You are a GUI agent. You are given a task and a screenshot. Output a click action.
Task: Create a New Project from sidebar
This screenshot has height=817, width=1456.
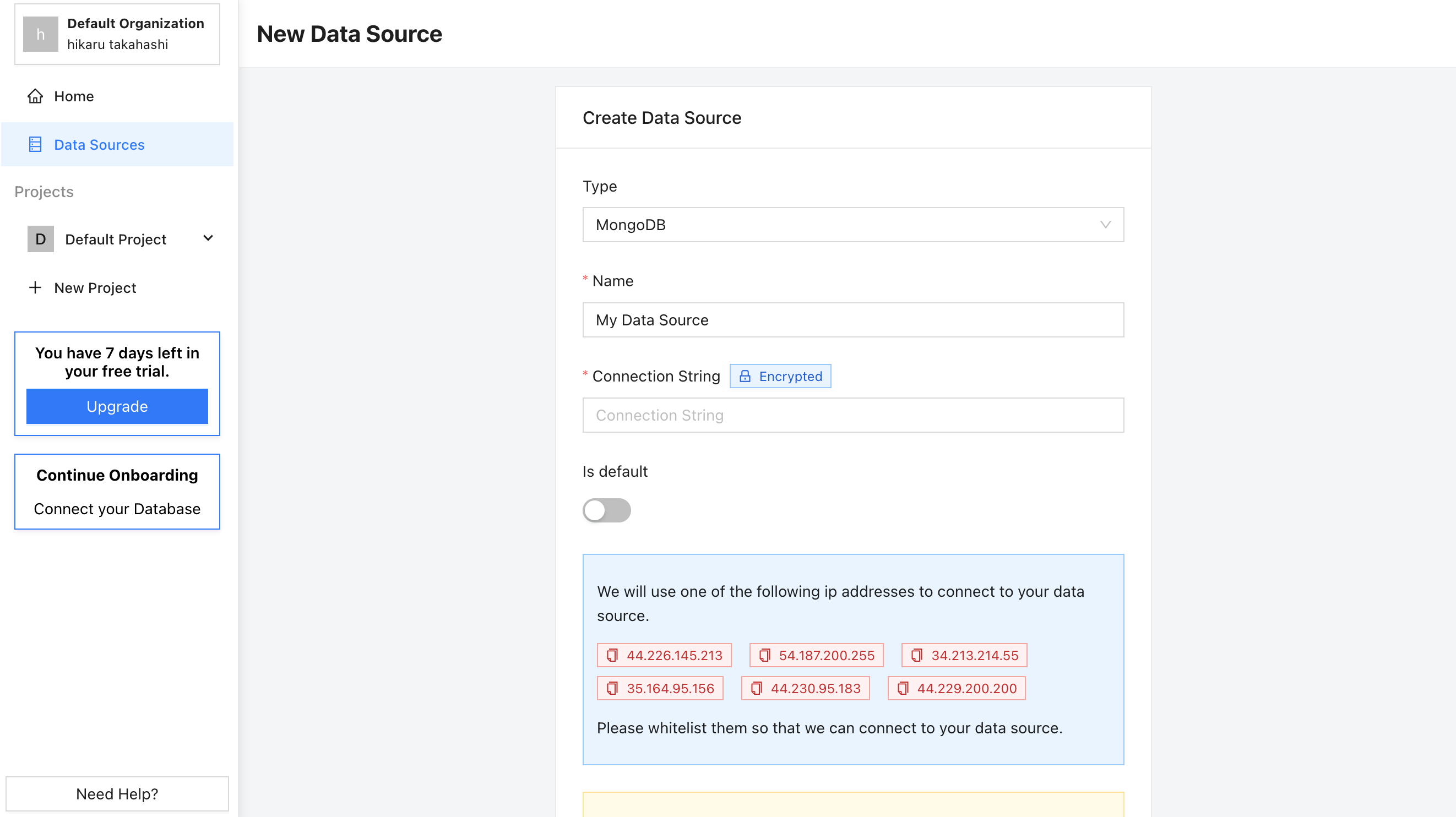pos(117,287)
